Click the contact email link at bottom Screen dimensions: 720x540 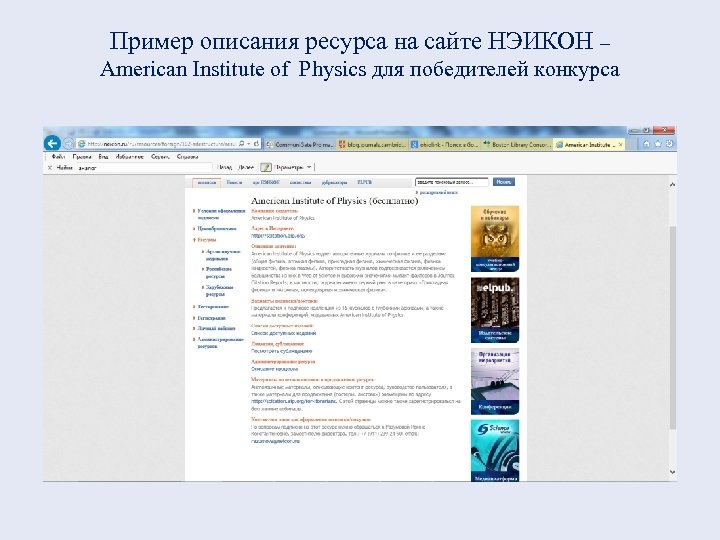point(275,441)
